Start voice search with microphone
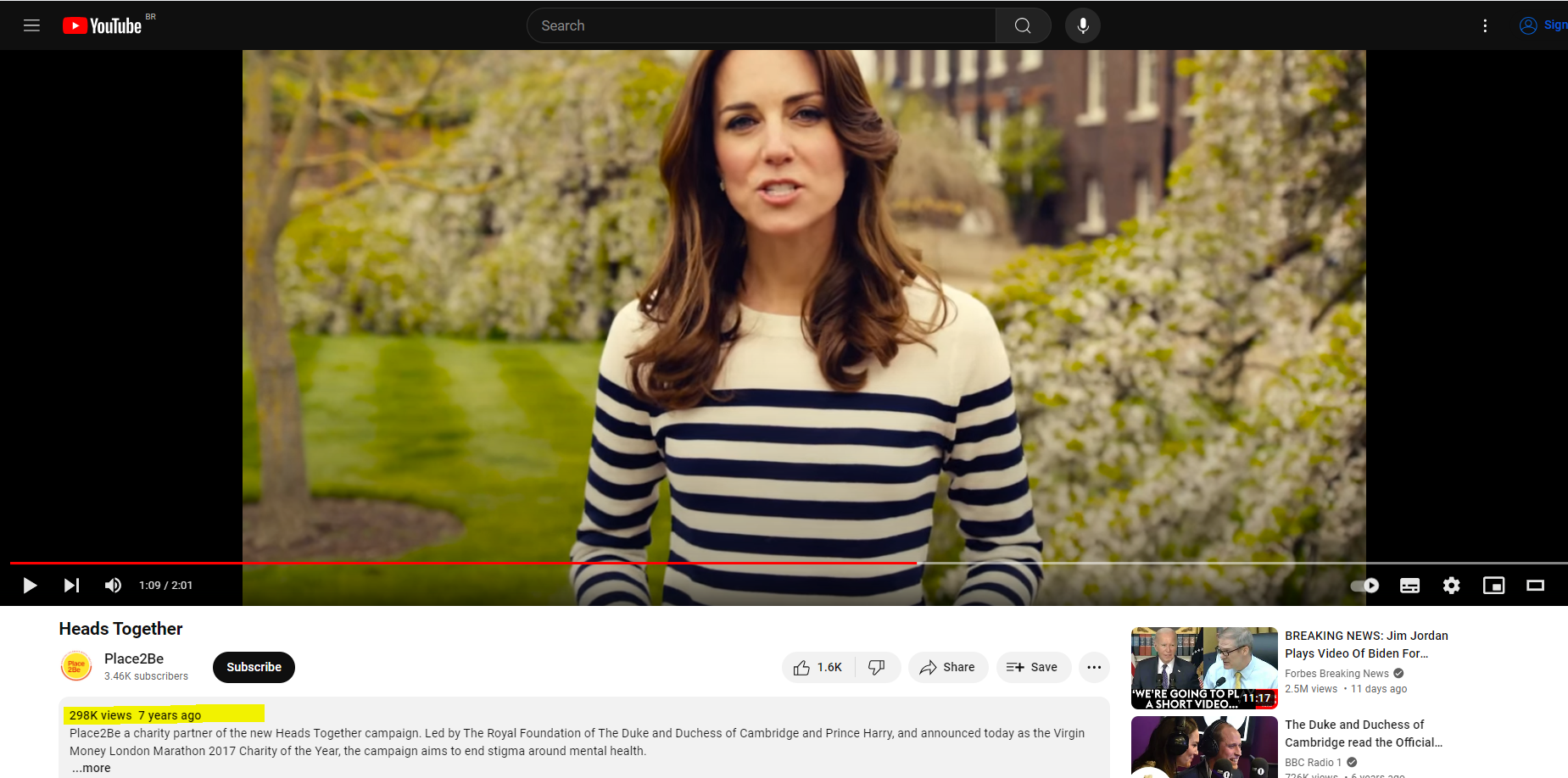This screenshot has height=778, width=1568. [1083, 25]
